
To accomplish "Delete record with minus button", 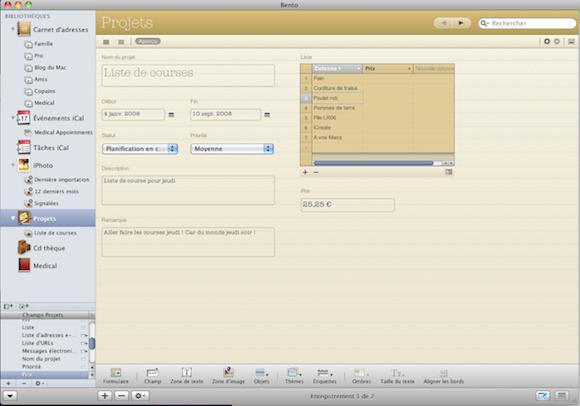I will click(x=121, y=396).
